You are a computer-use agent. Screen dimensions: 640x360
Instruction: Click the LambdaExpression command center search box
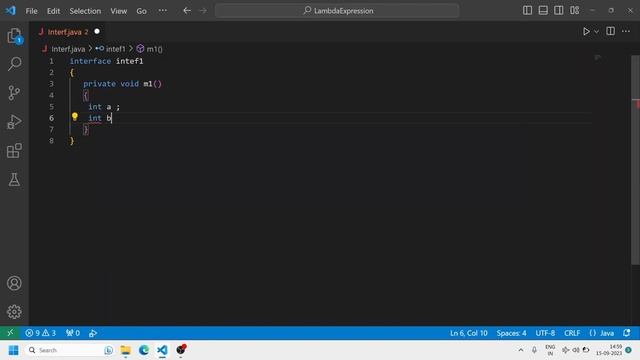pos(337,11)
